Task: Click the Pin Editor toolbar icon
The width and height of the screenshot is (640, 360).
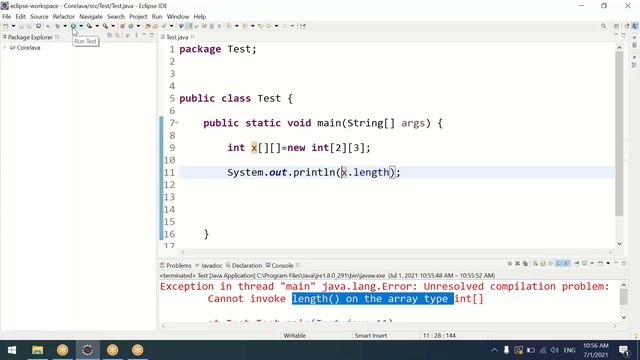Action: tap(303, 26)
